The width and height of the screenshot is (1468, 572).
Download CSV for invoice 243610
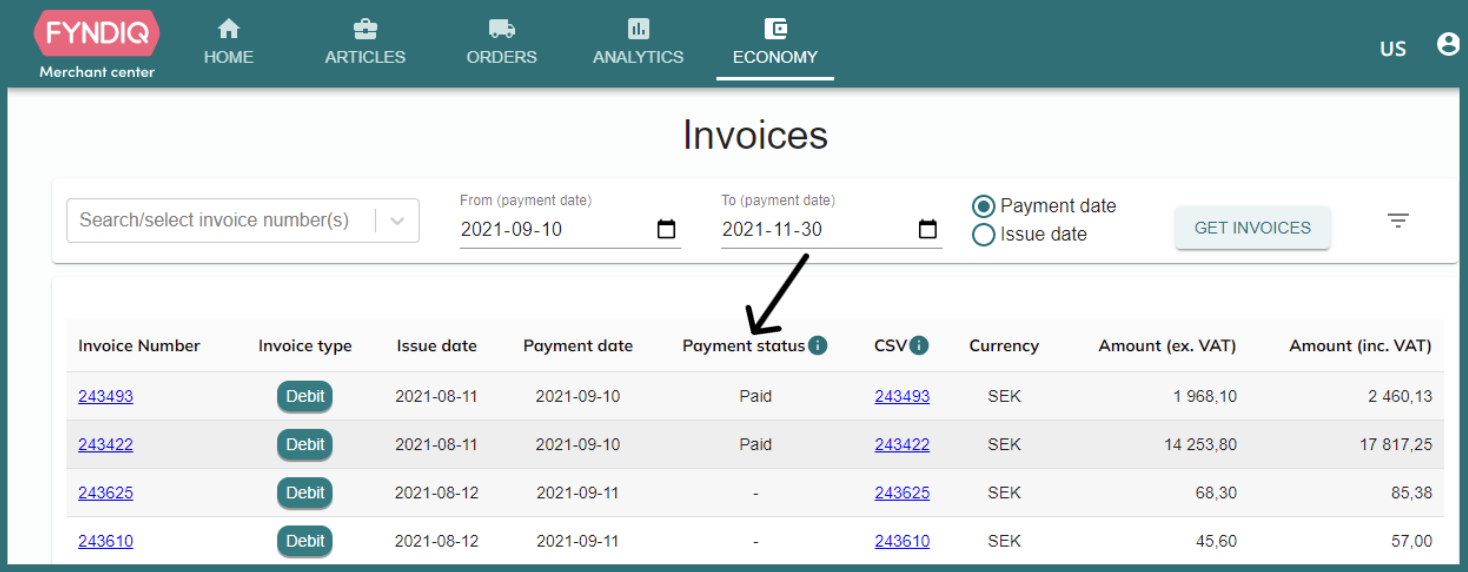coord(902,541)
